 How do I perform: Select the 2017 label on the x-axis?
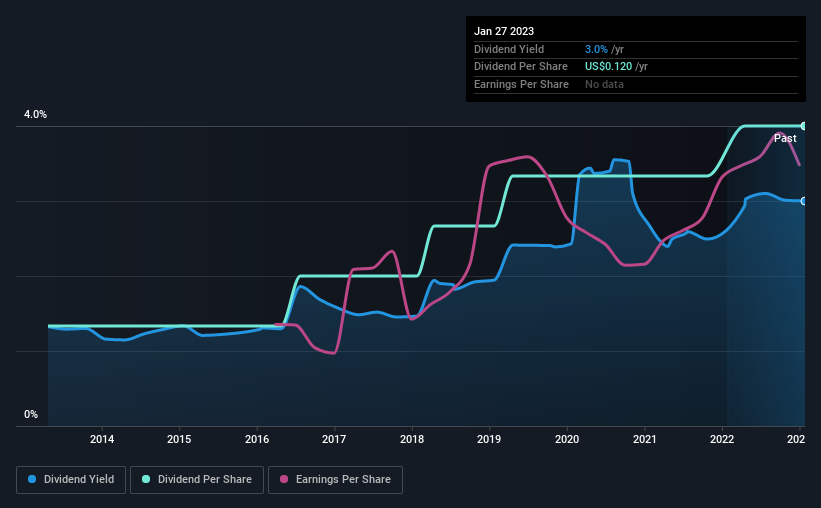[x=334, y=439]
